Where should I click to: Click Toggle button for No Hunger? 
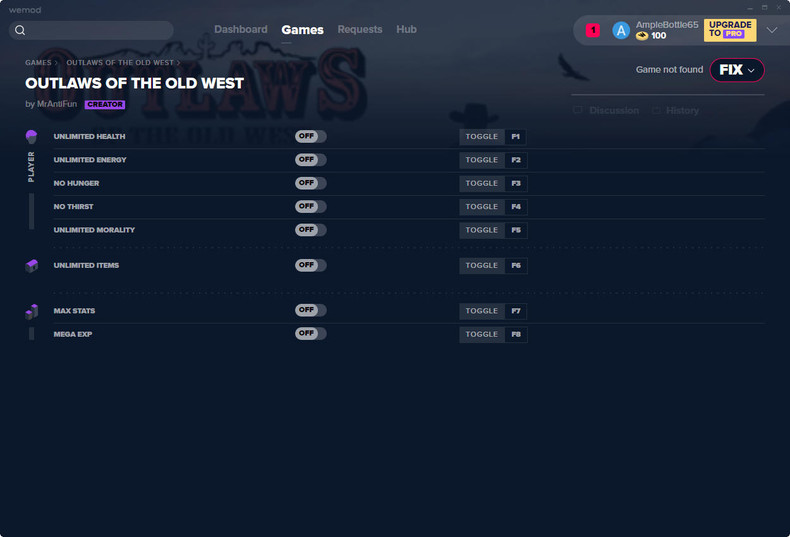coord(482,183)
